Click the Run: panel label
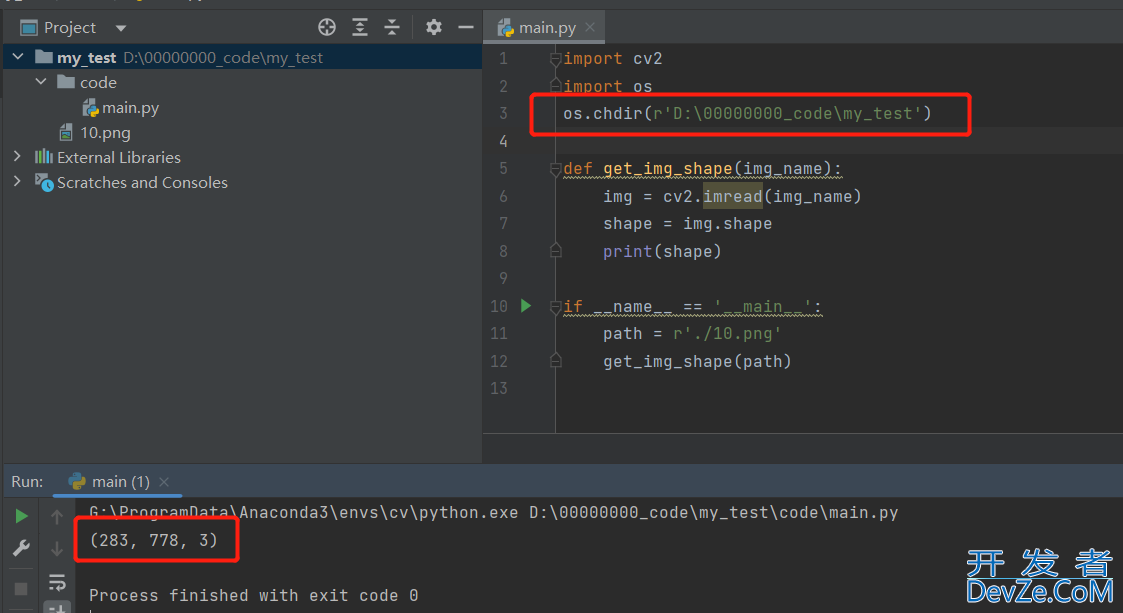The image size is (1123, 613). click(27, 482)
